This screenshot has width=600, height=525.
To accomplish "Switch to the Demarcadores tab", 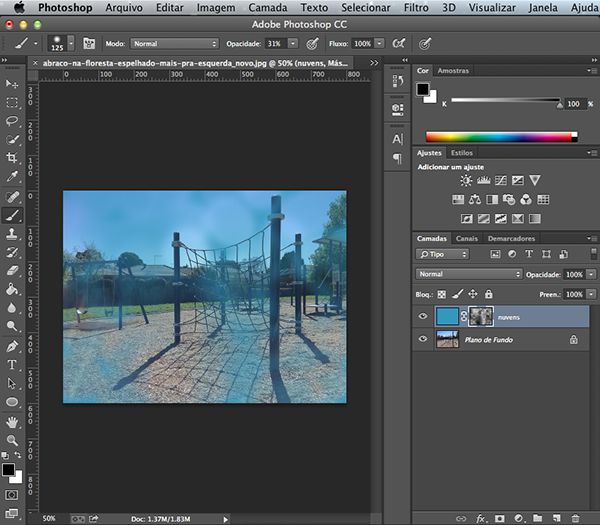I will [x=511, y=238].
